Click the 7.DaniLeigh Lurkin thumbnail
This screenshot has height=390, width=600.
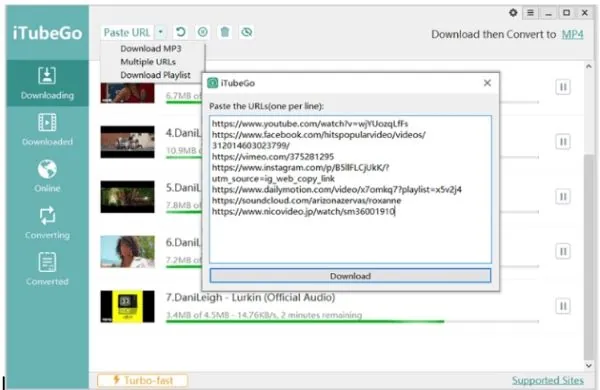tap(127, 306)
